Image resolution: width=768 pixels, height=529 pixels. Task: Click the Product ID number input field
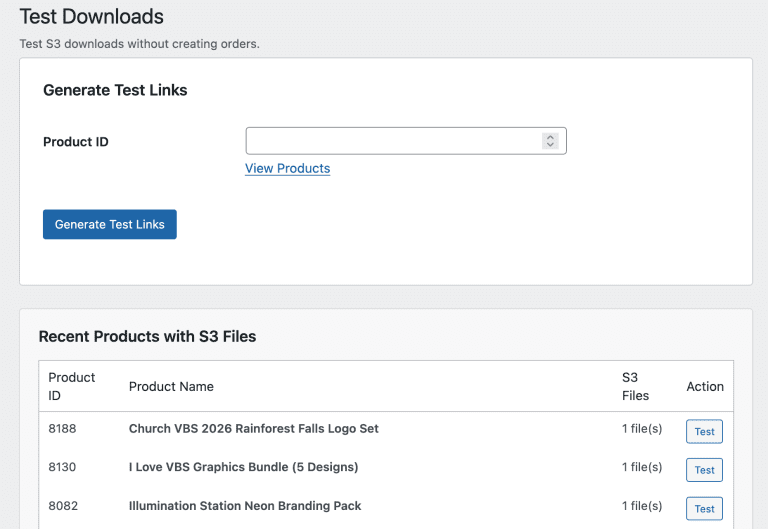392,141
